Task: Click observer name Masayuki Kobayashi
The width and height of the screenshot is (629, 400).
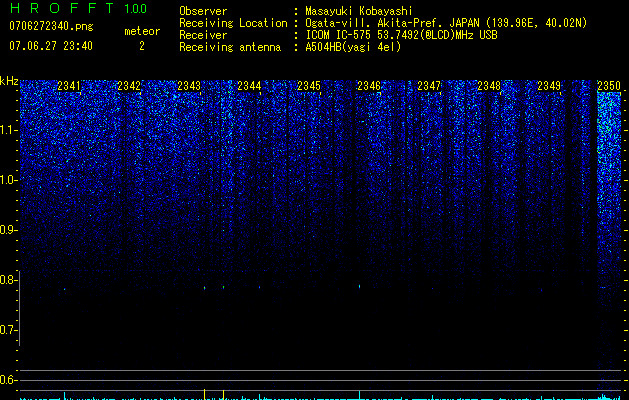Action: click(359, 11)
